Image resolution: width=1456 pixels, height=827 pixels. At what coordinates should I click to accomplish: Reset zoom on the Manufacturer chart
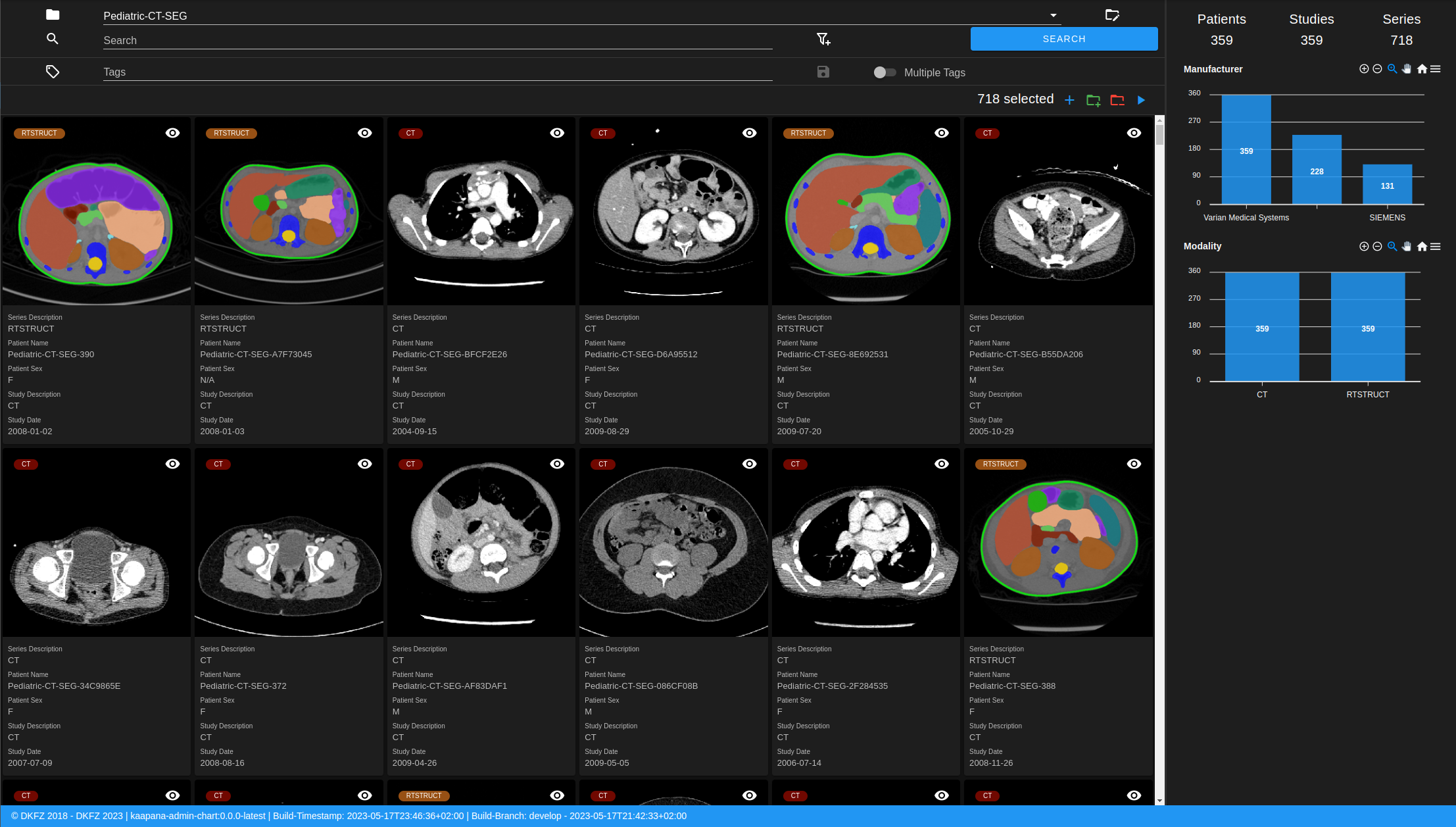click(x=1422, y=69)
